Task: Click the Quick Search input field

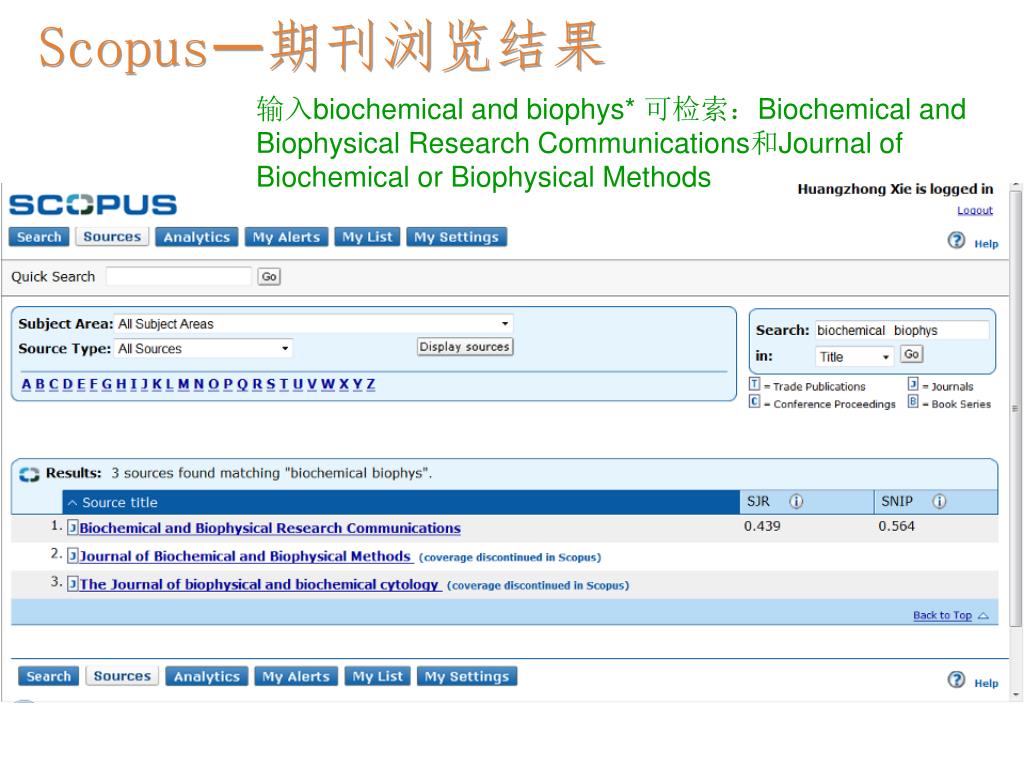Action: point(178,276)
